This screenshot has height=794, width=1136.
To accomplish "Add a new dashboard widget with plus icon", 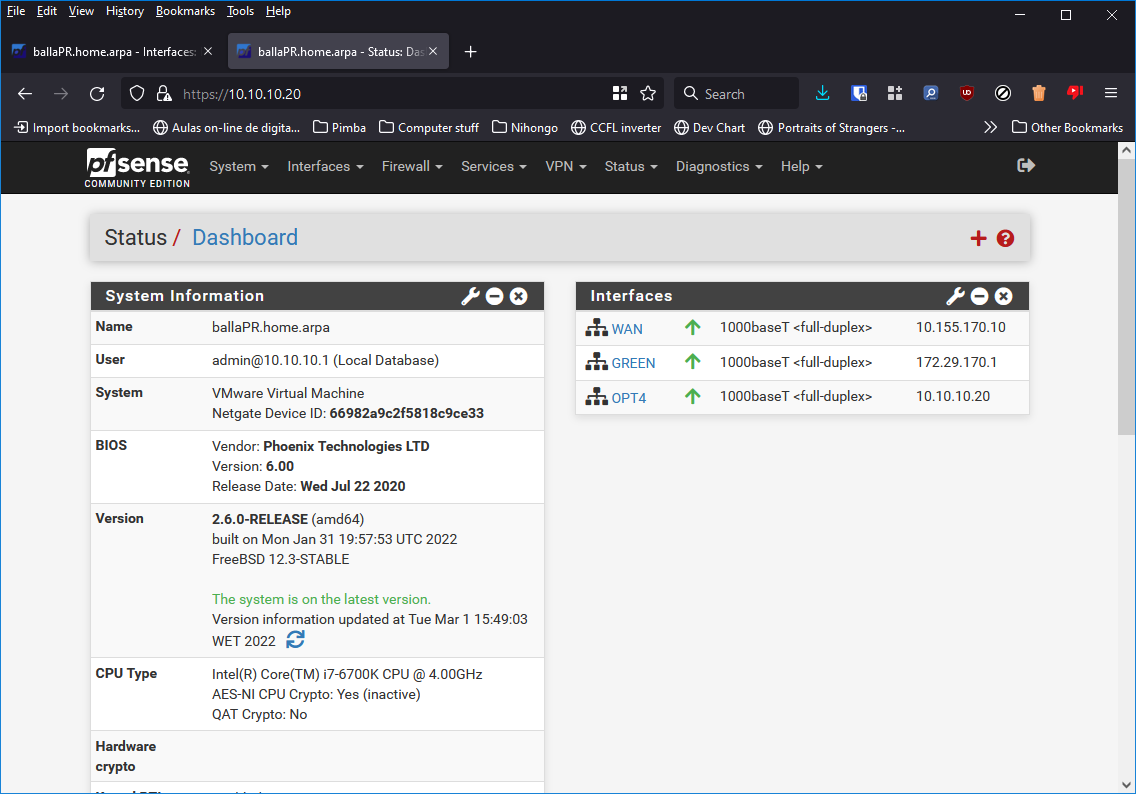I will point(978,238).
